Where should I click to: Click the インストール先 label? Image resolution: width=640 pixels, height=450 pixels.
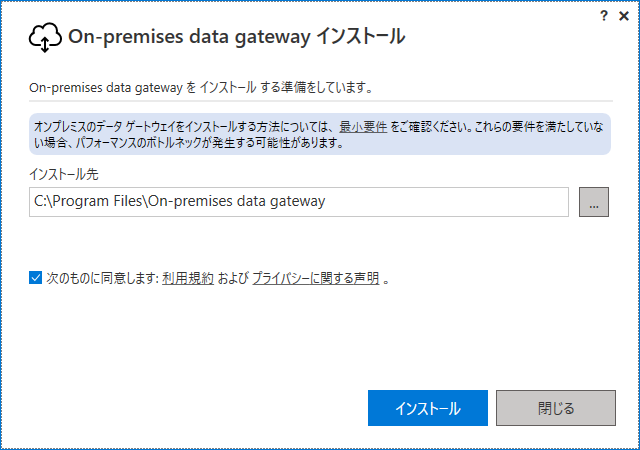(64, 174)
